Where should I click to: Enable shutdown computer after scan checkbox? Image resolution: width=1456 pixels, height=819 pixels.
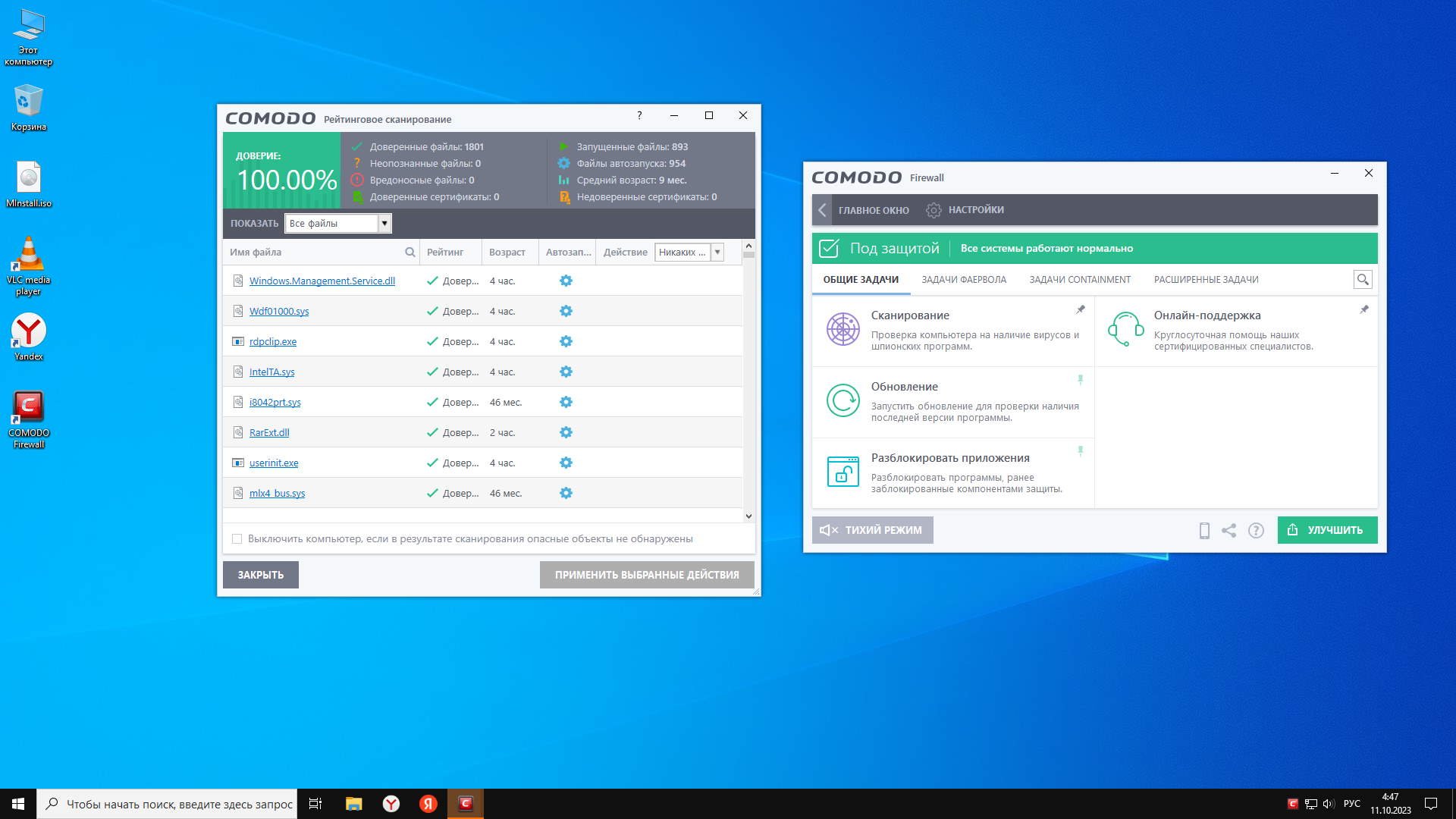coord(237,539)
